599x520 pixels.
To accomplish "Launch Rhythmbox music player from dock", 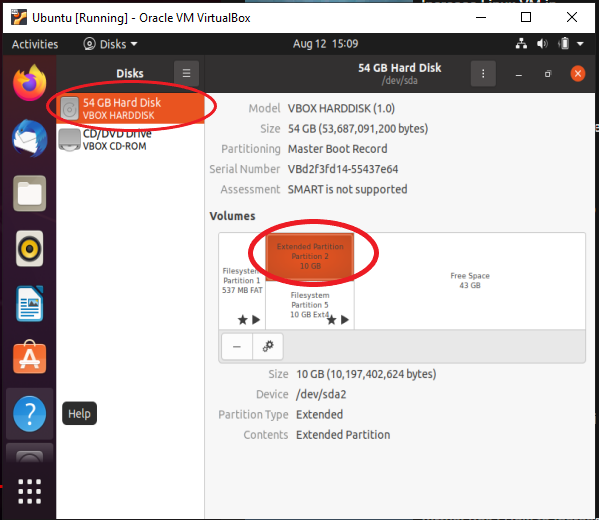I will tap(29, 249).
